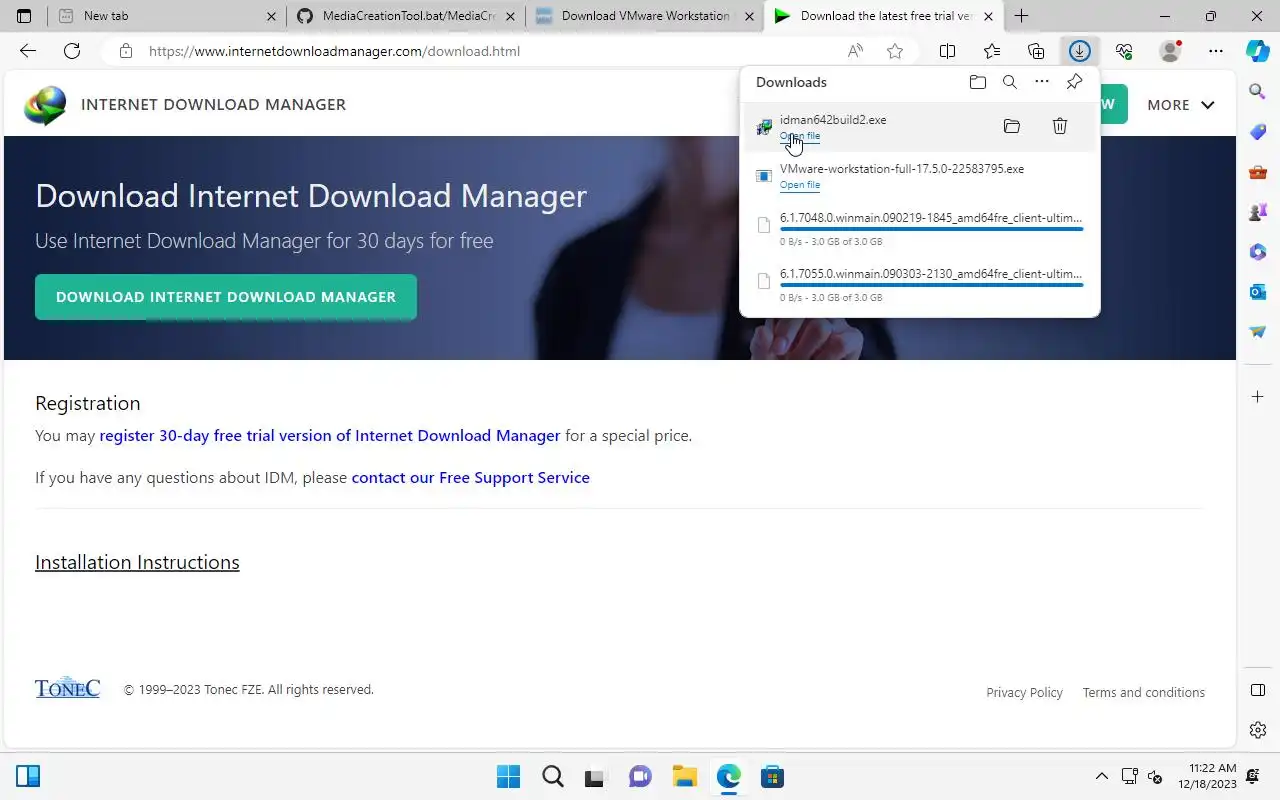Add this page to favorites star
1280x800 pixels.
(x=895, y=51)
